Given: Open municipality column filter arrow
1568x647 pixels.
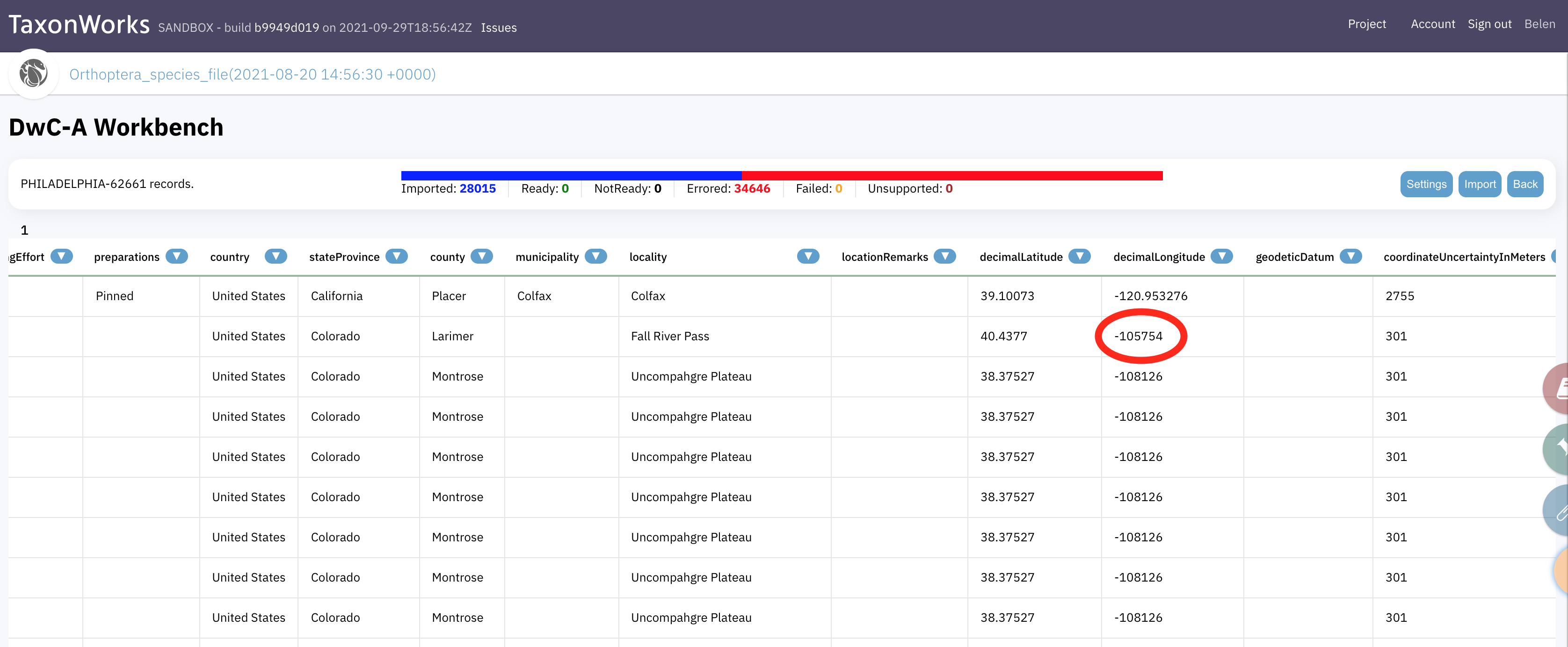Looking at the screenshot, I should (x=596, y=257).
